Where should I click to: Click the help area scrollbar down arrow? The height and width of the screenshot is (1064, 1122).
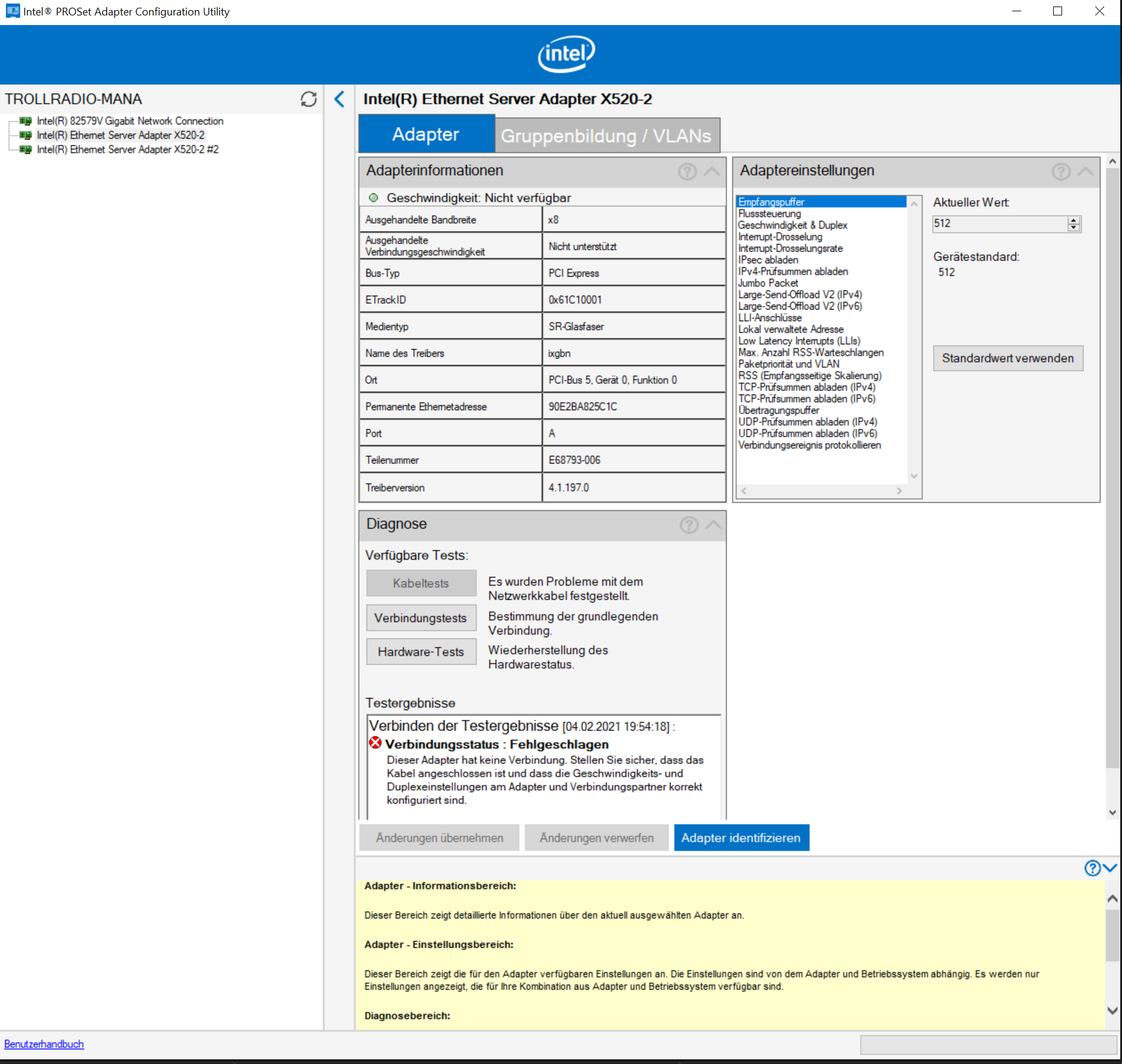tap(1113, 1010)
